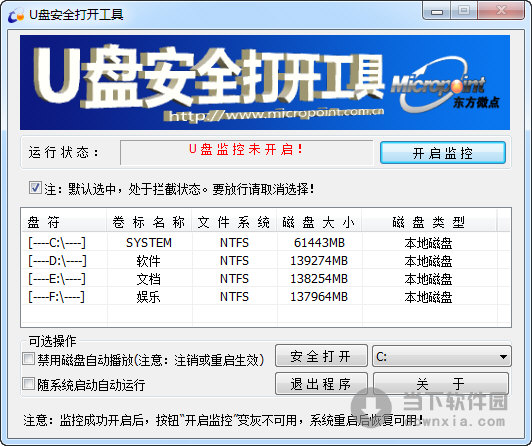The height and width of the screenshot is (446, 532).
Task: Click 本地磁盘 cell in the E: row
Action: 429,279
